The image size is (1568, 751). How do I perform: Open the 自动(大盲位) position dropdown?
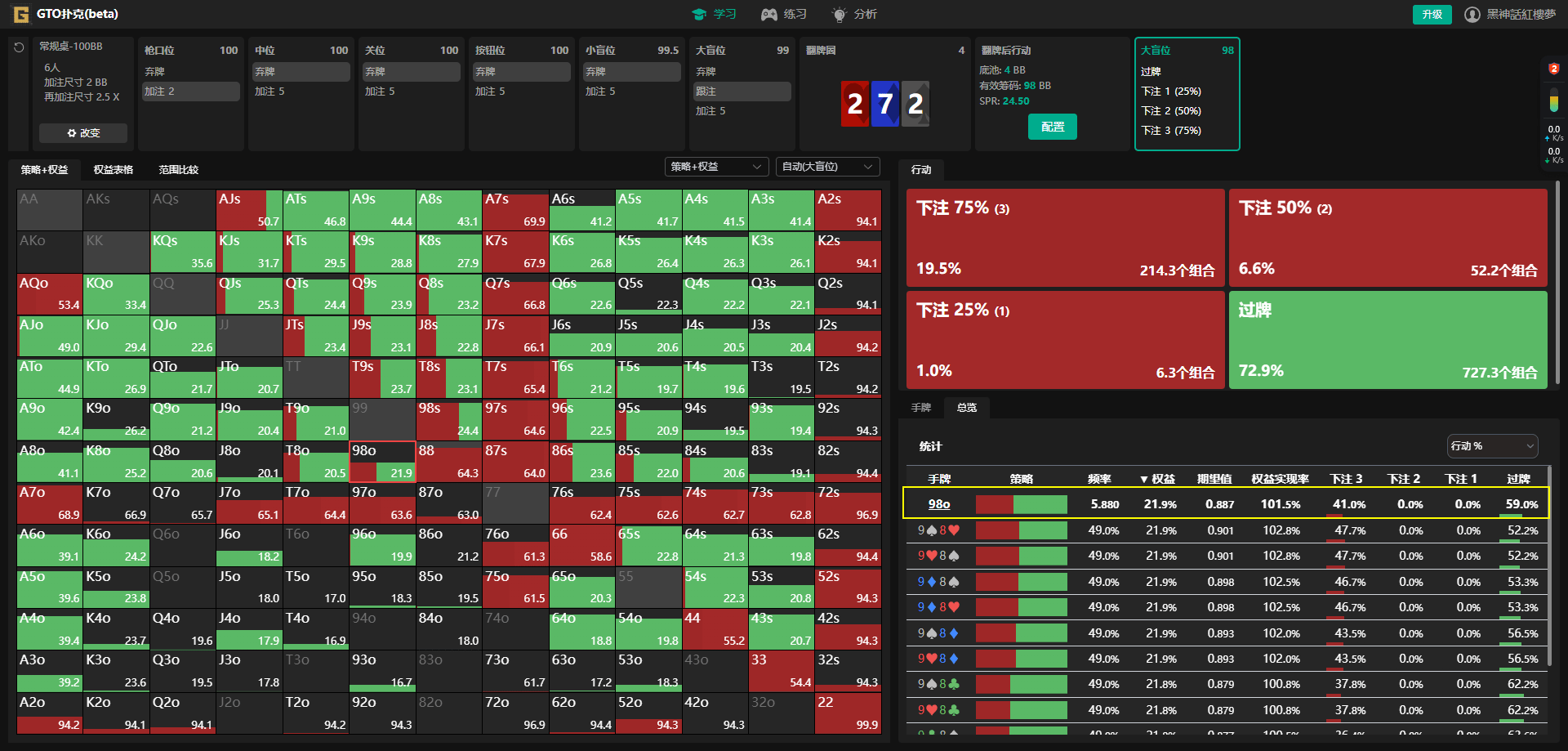coord(827,167)
